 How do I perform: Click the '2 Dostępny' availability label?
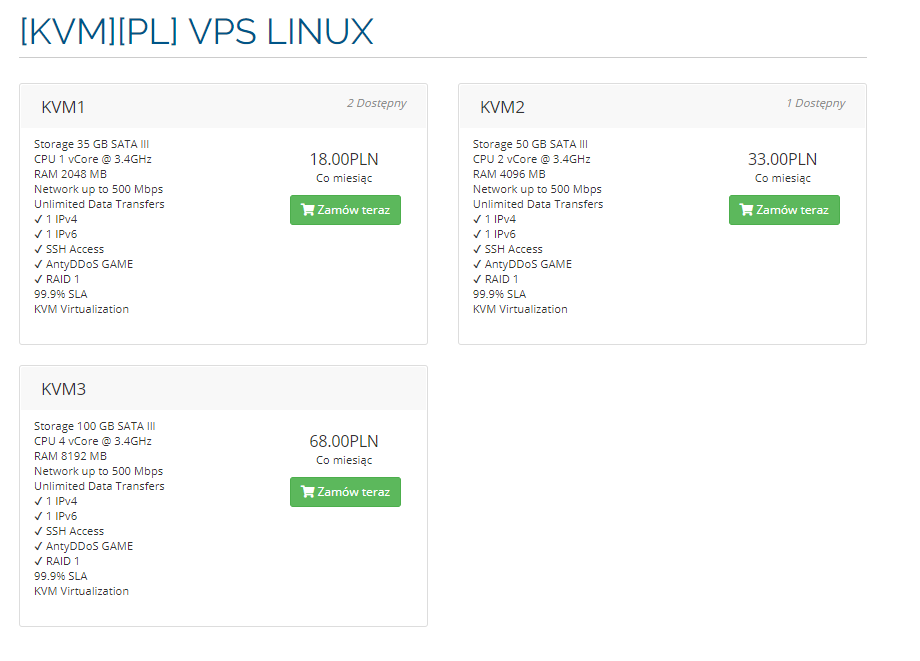(376, 103)
